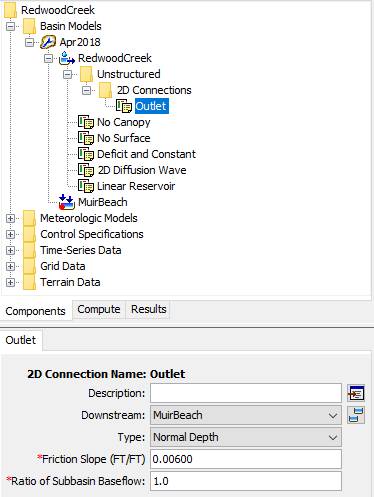This screenshot has height=497, width=374.
Task: Select the Outlet editor tab
Action: [x=21, y=340]
